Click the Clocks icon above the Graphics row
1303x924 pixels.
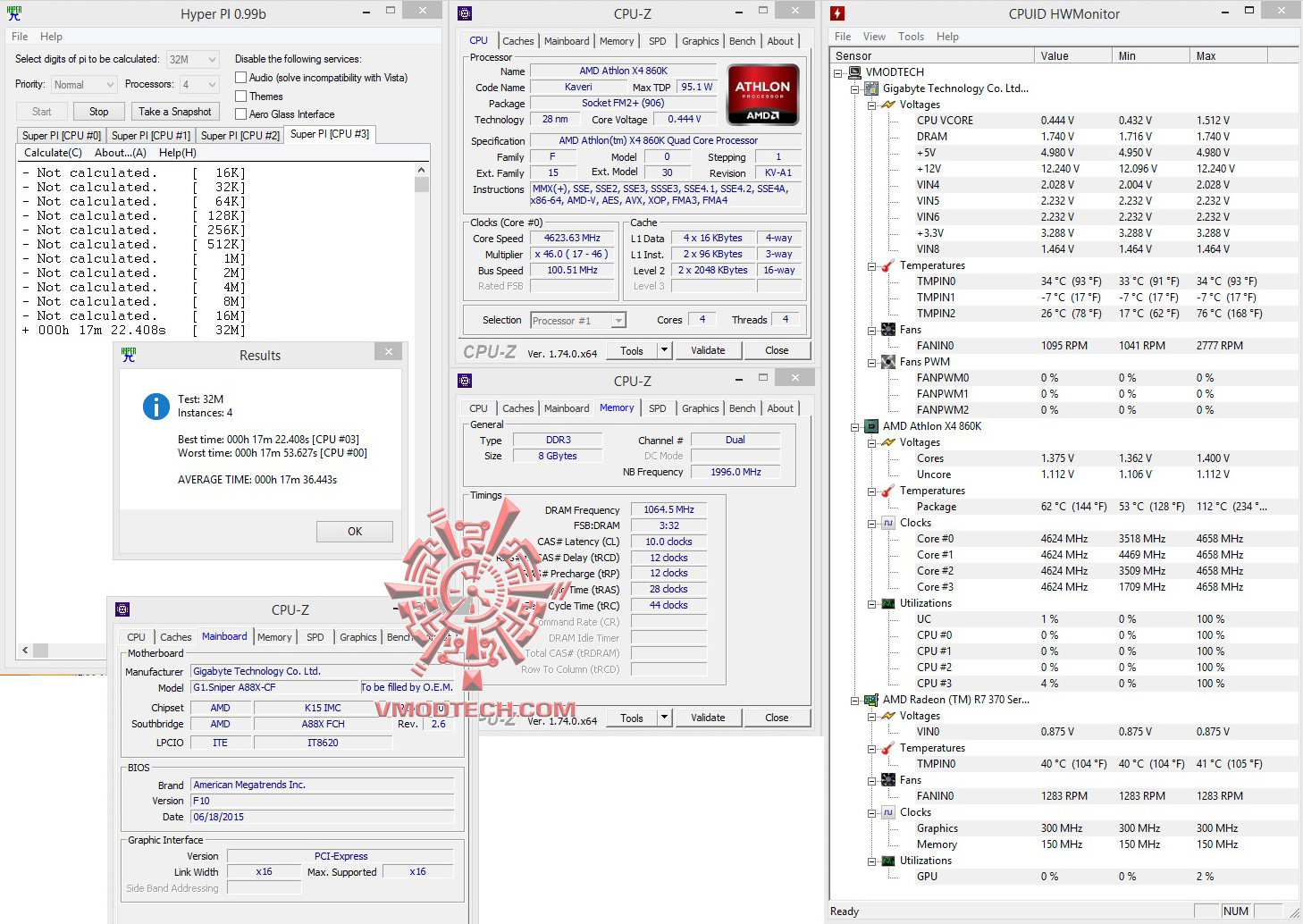click(888, 812)
